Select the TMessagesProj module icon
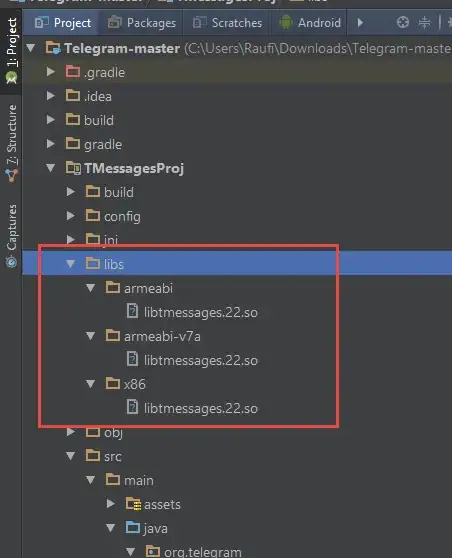 point(73,168)
